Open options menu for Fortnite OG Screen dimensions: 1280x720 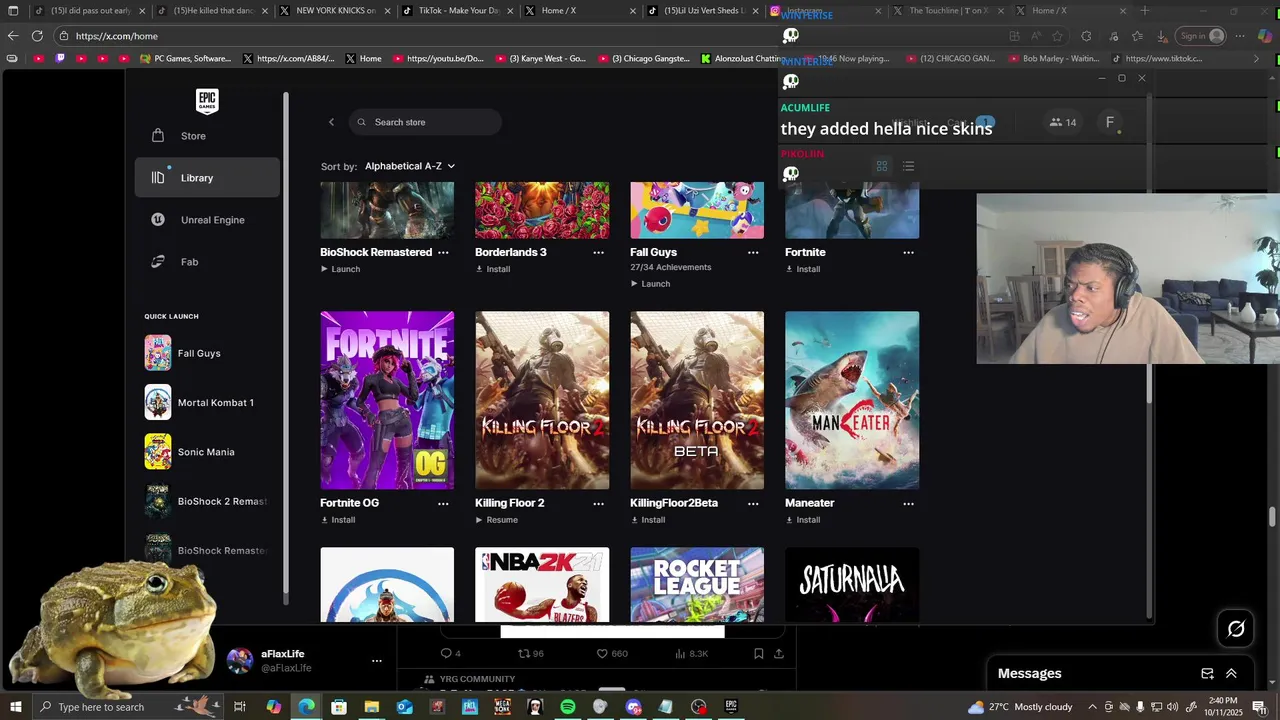tap(443, 504)
